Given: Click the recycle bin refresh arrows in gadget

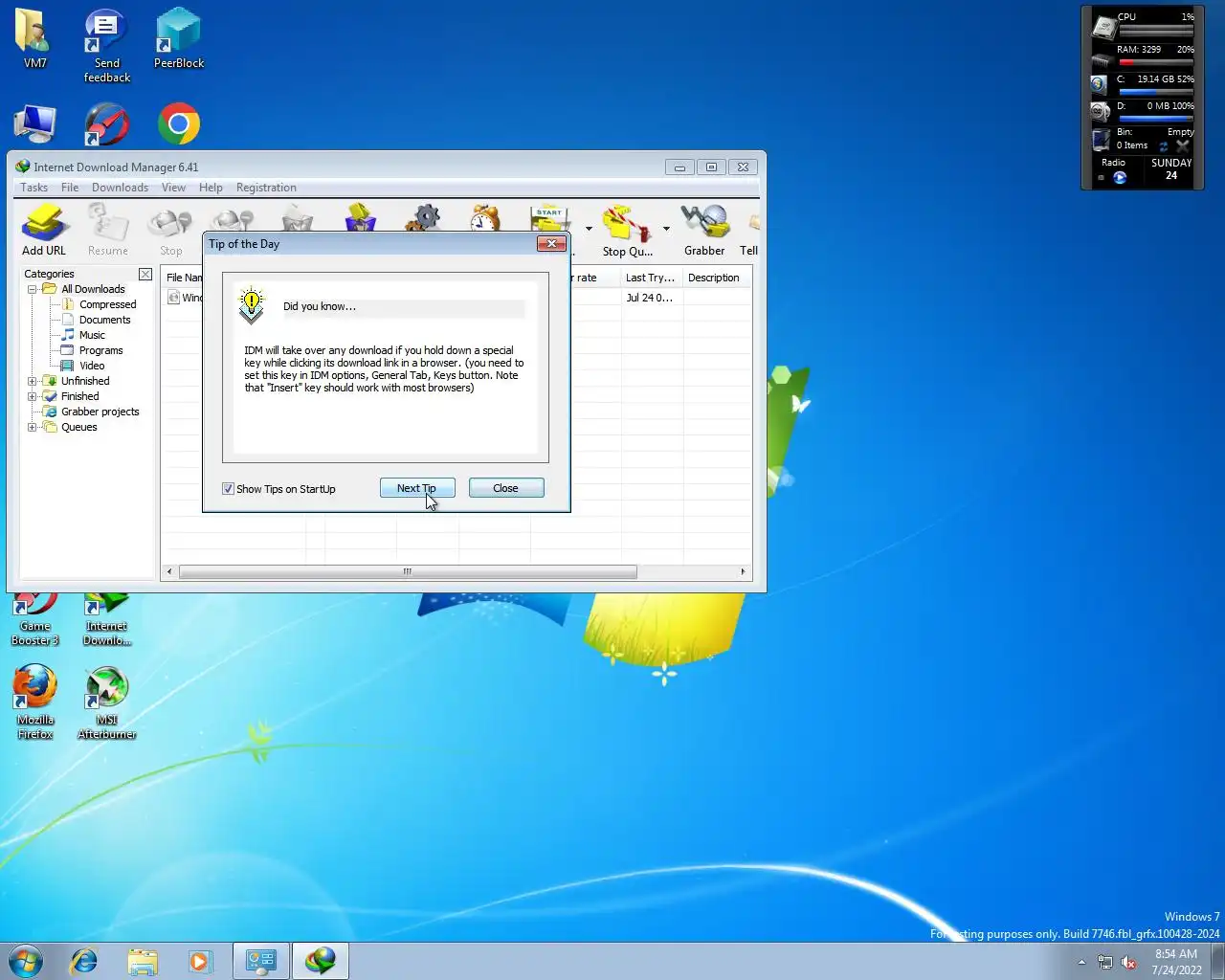Looking at the screenshot, I should [1164, 146].
